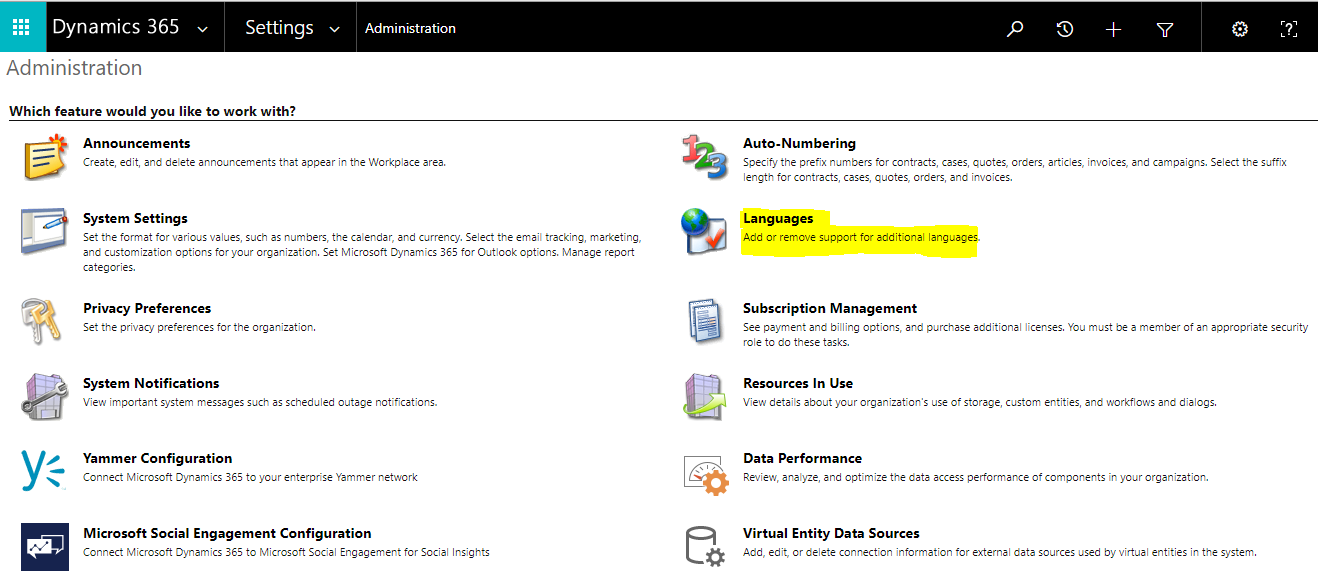The width and height of the screenshot is (1318, 577).
Task: Open the Subscription Management link
Action: click(x=830, y=308)
